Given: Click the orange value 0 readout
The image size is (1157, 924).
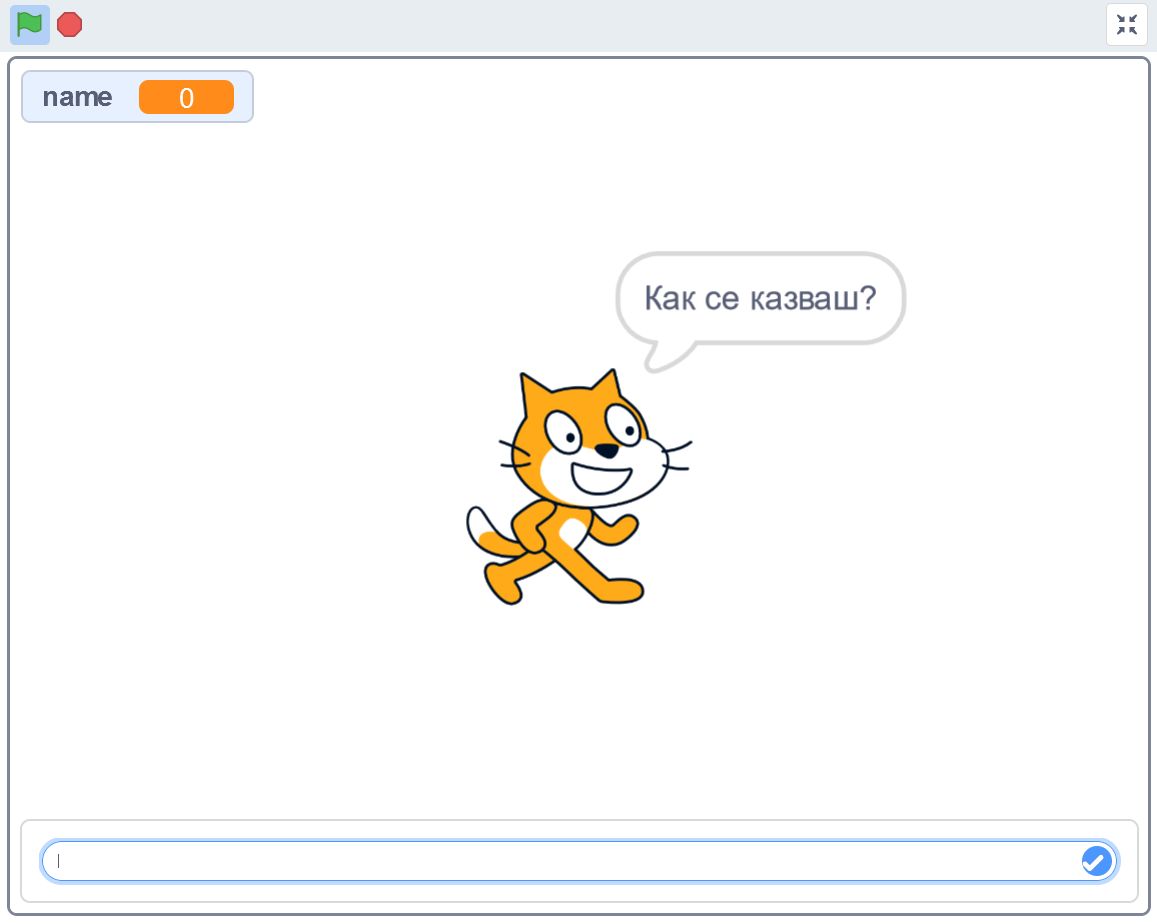Looking at the screenshot, I should point(187,97).
